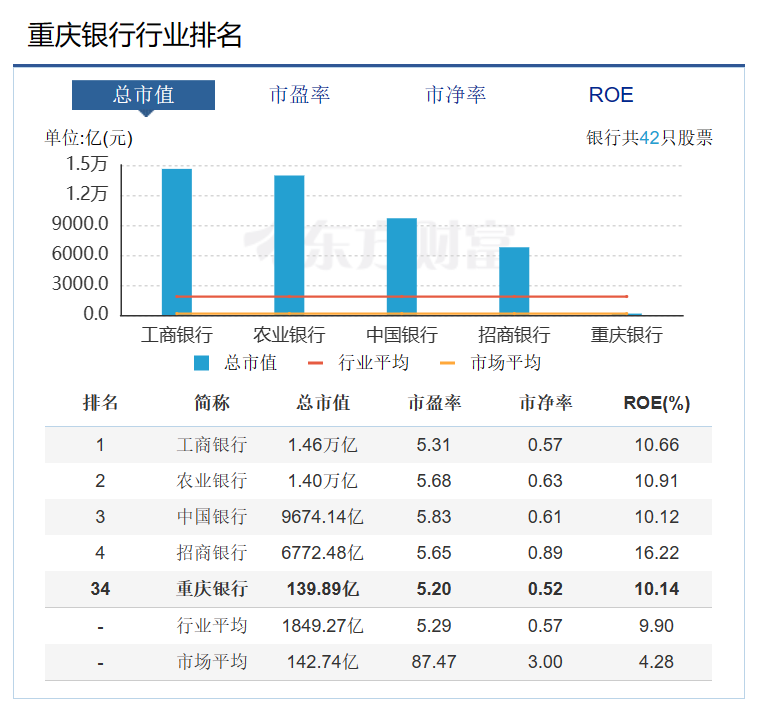Click the 农业银行 bar in the chart
Viewport: 768px width, 706px height.
point(289,244)
